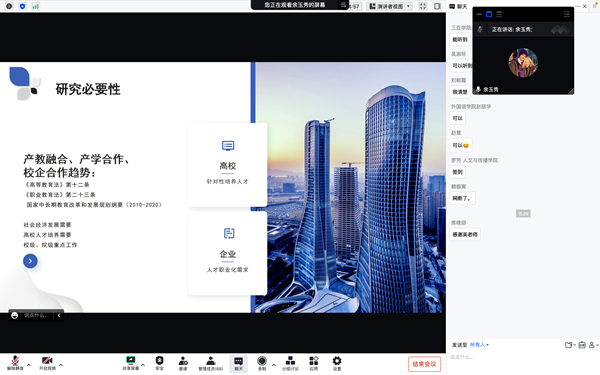
Task: Open meeting info icon at top-left
Action: coord(9,6)
